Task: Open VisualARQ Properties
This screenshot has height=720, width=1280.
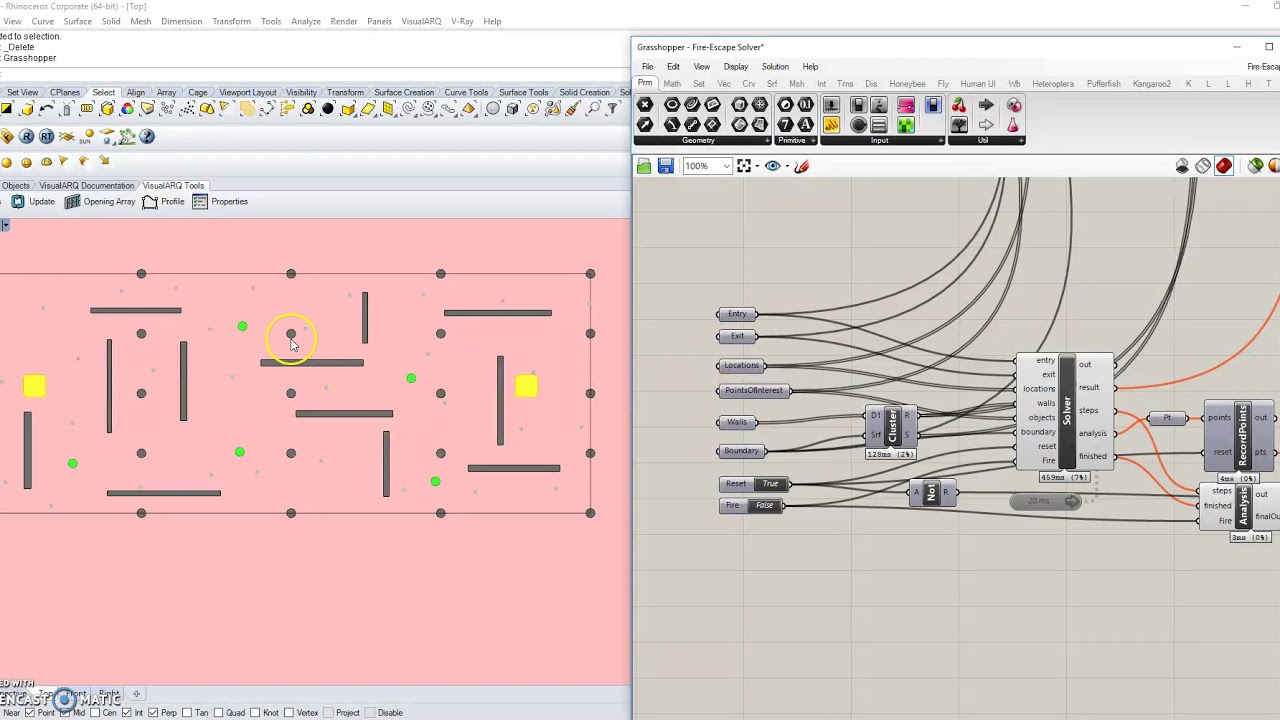Action: tap(220, 202)
